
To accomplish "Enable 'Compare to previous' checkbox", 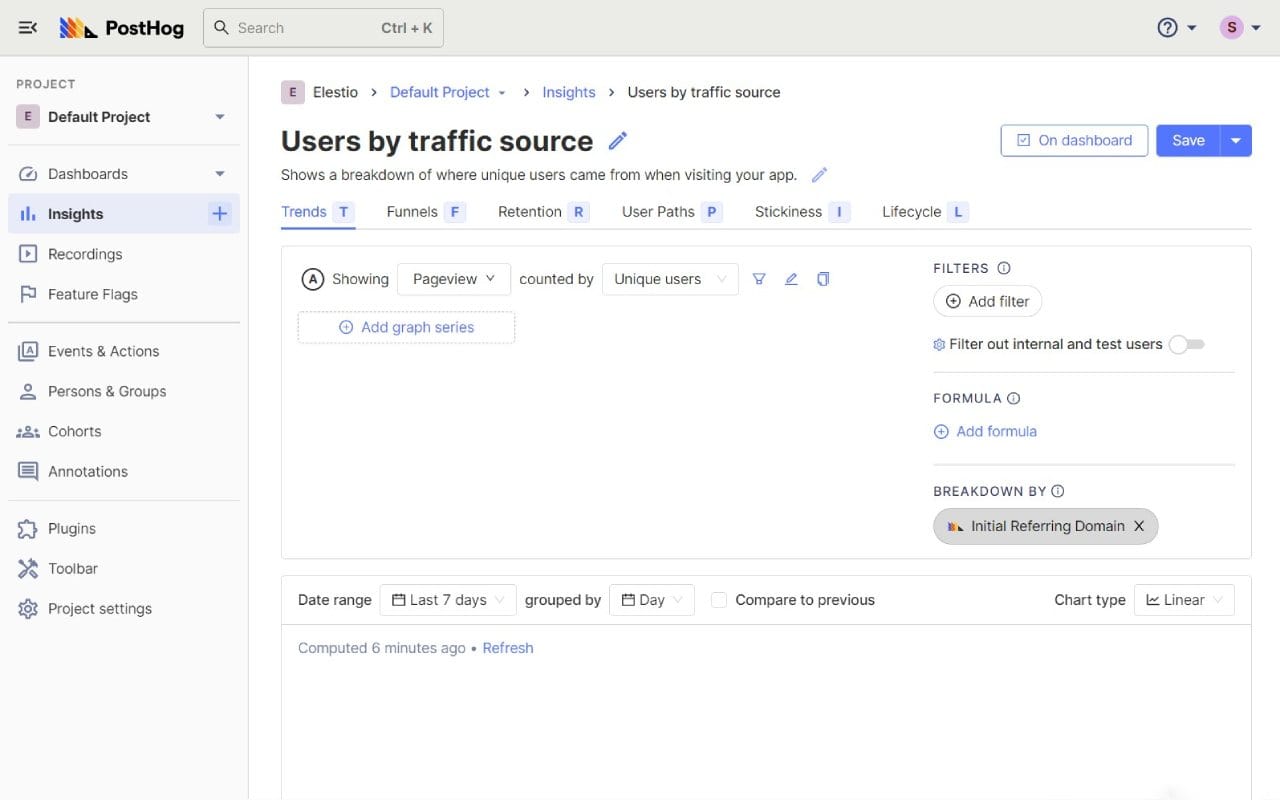I will (719, 599).
